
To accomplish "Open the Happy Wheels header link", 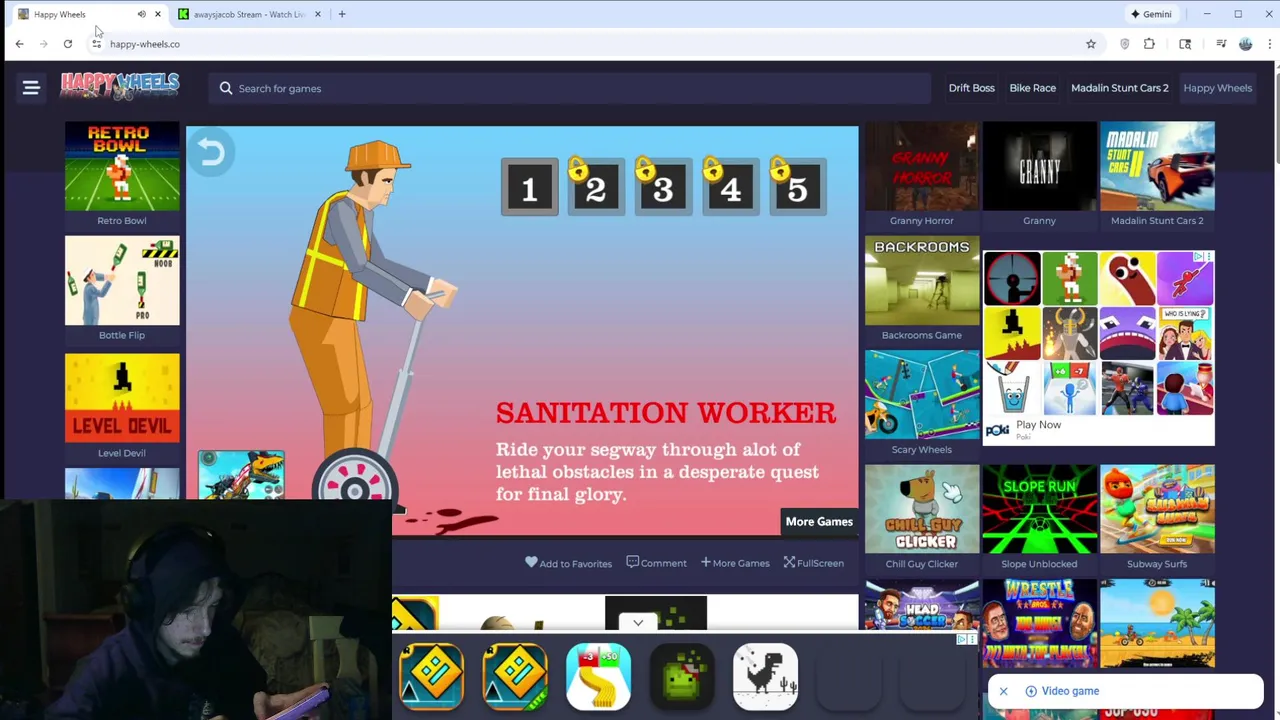I will click(x=1218, y=88).
